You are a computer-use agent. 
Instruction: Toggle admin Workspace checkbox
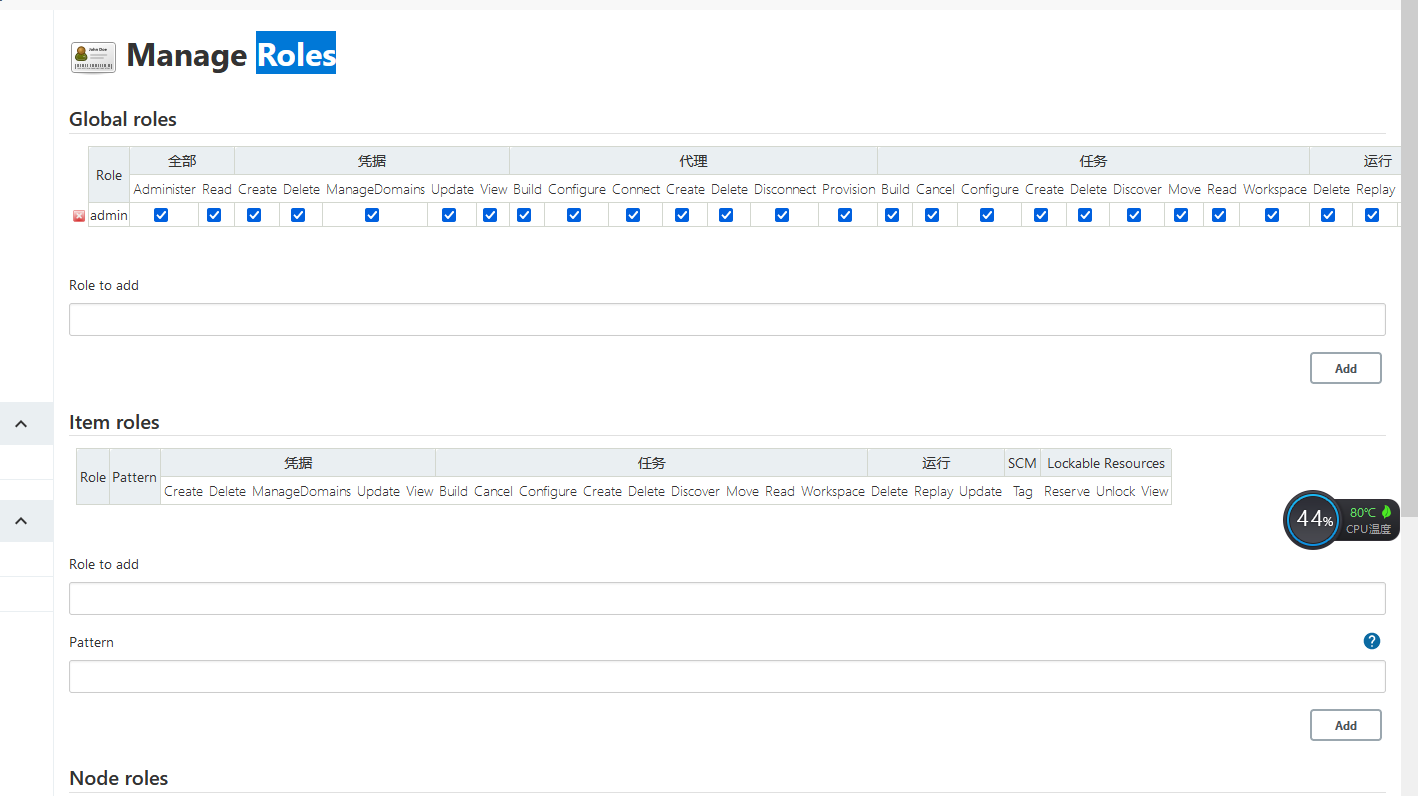click(1272, 215)
